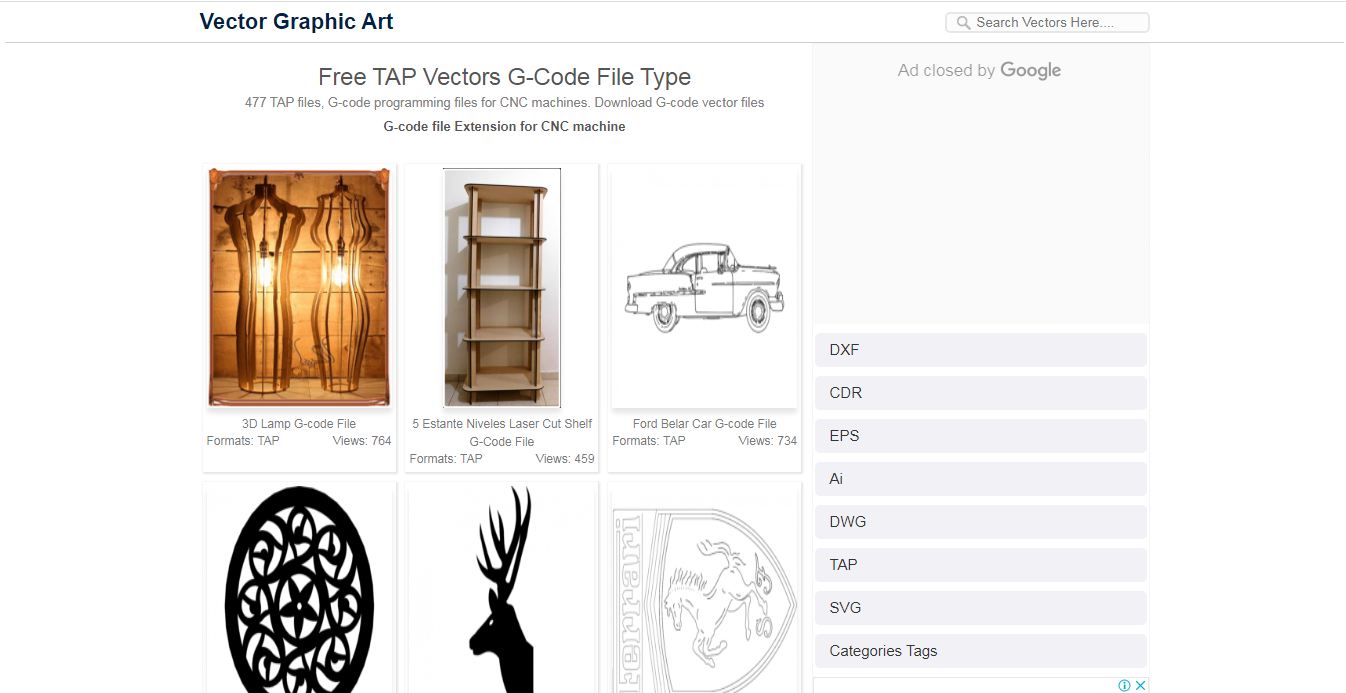The height and width of the screenshot is (693, 1346).
Task: Close the bottom advertisement with the X icon
Action: [1141, 685]
